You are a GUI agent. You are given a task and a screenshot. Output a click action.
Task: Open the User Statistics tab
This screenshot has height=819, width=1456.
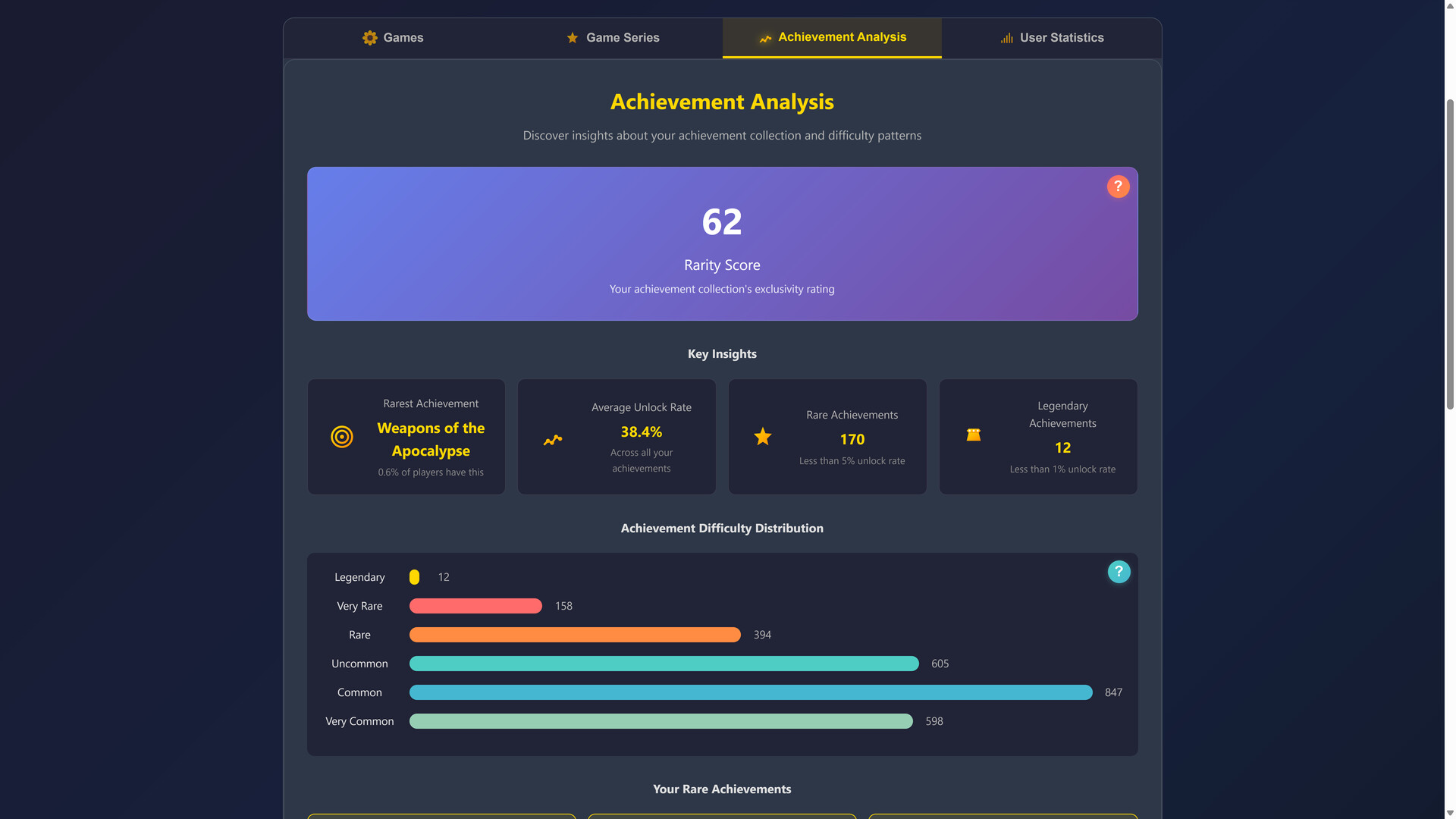[x=1052, y=38]
